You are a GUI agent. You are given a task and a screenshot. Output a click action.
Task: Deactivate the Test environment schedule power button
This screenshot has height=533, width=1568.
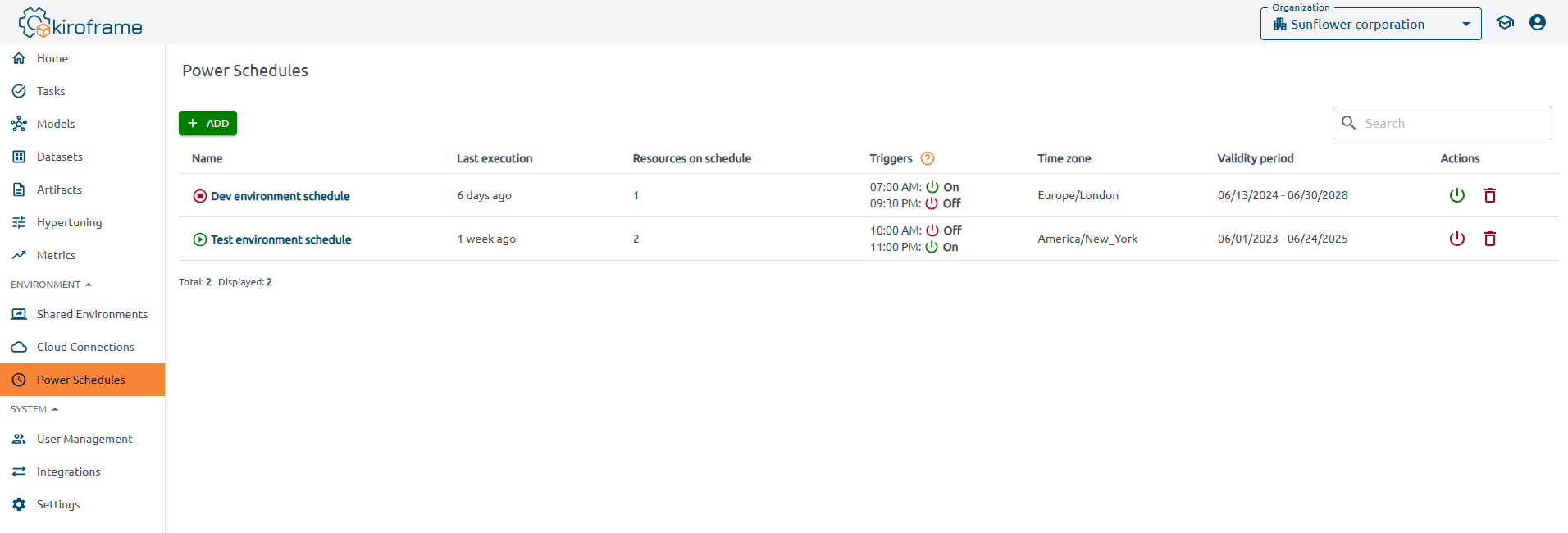tap(1457, 239)
